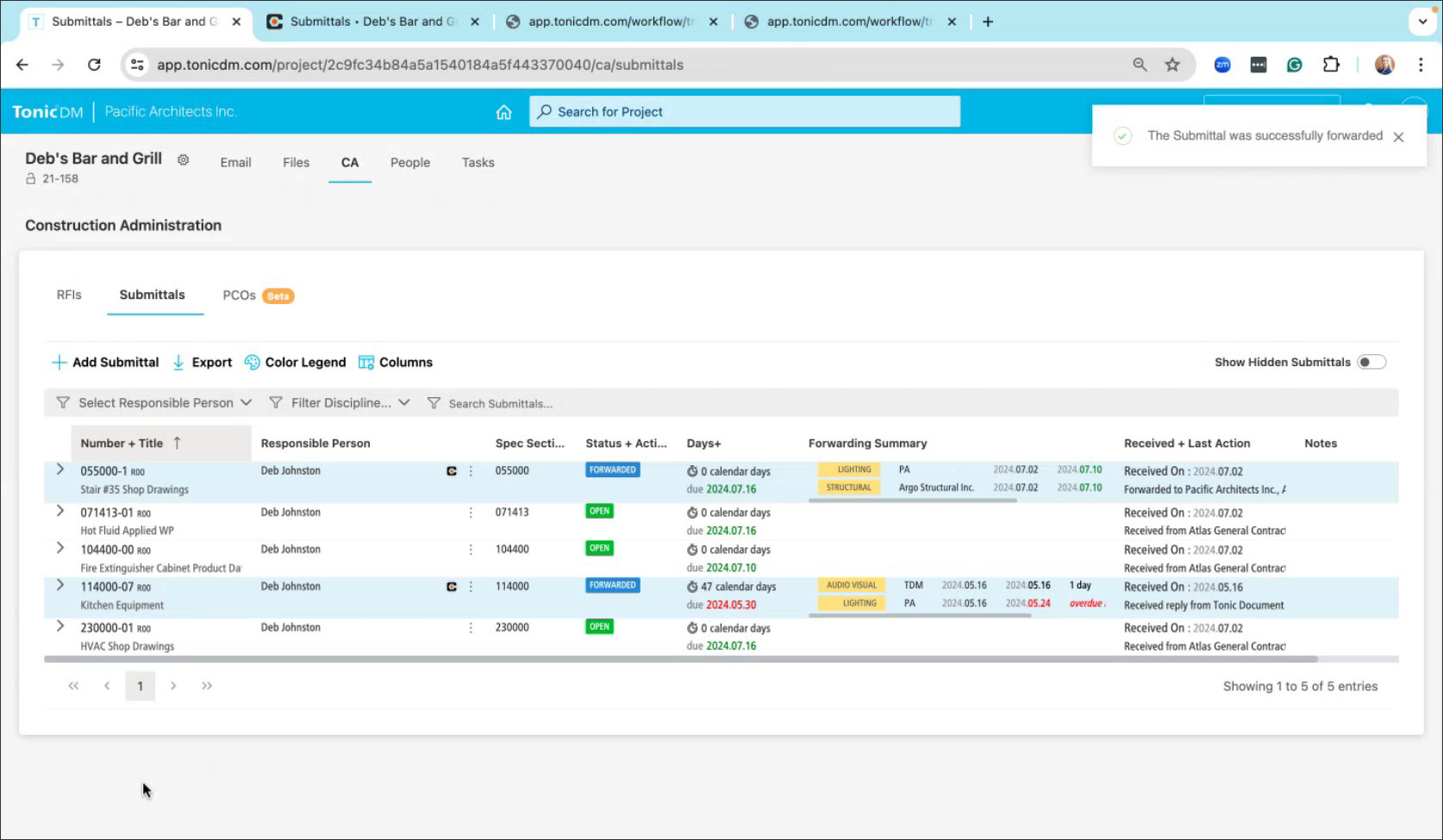Viewport: 1443px width, 840px height.
Task: Select the Submittals tab
Action: [152, 295]
